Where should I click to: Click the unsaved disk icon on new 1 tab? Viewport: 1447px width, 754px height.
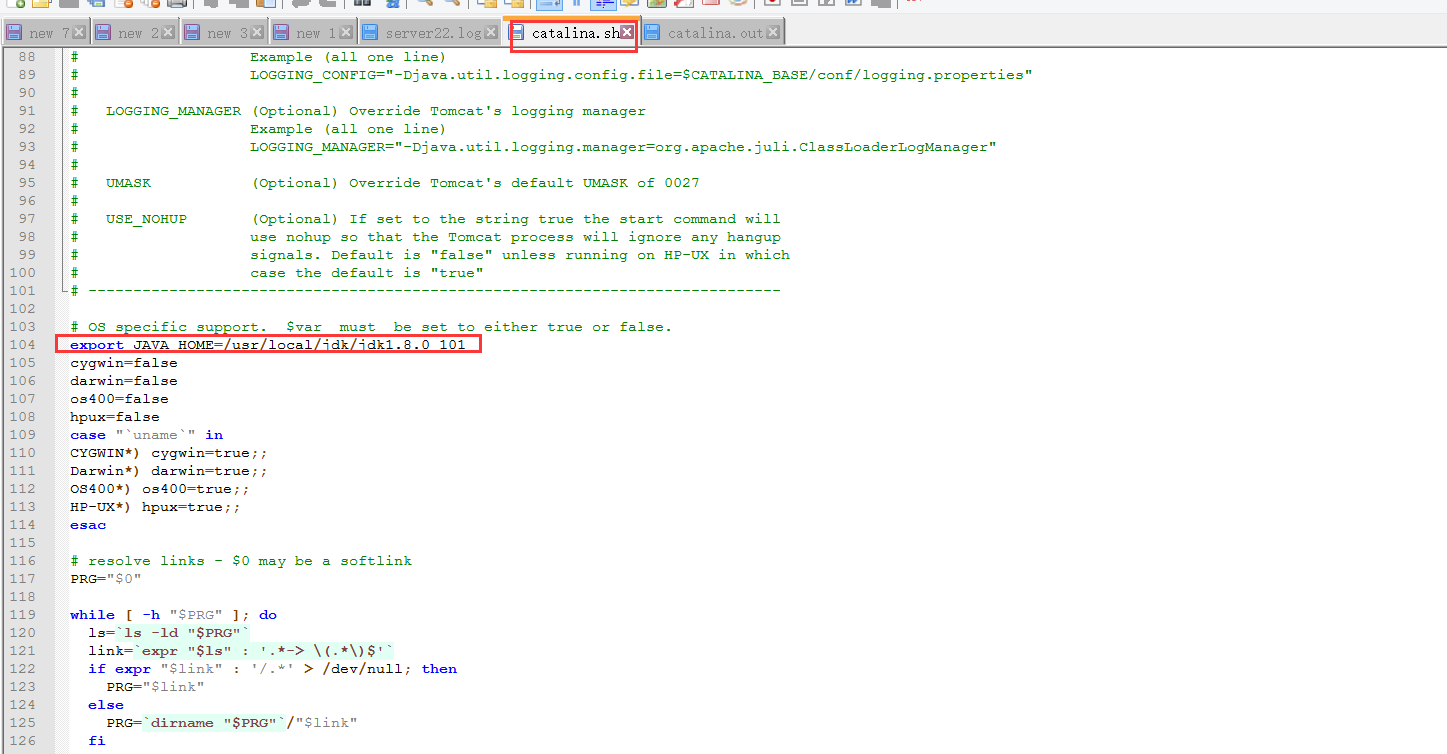point(282,33)
